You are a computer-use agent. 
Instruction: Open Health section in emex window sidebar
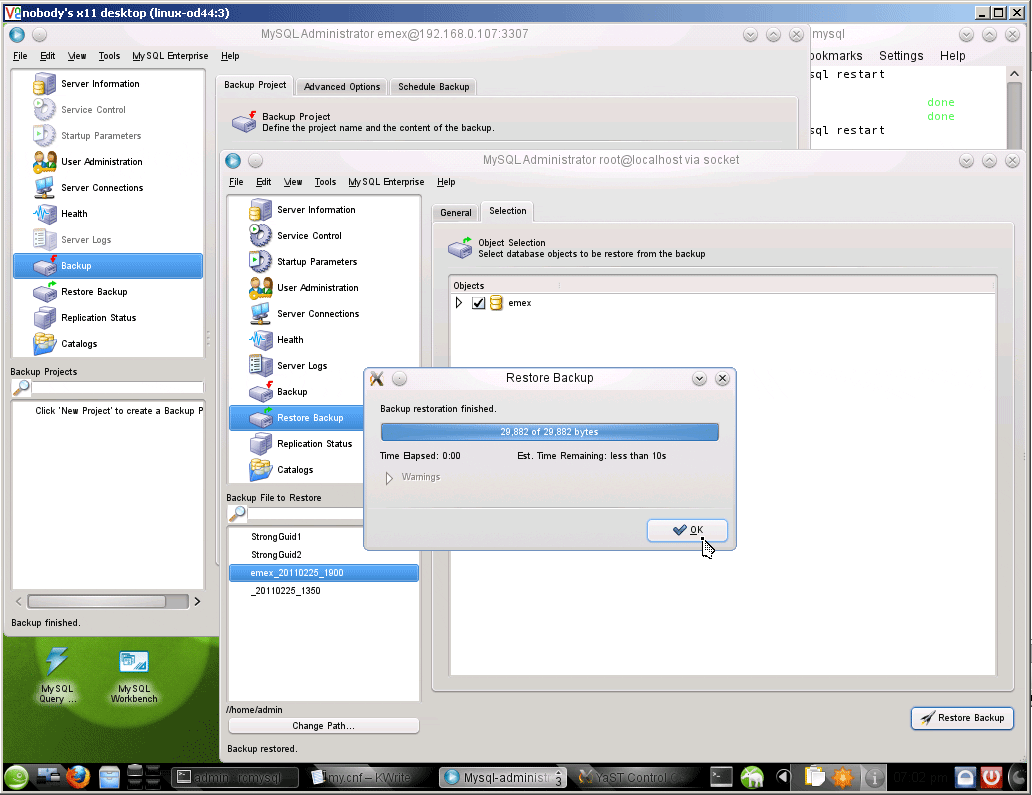pyautogui.click(x=108, y=213)
